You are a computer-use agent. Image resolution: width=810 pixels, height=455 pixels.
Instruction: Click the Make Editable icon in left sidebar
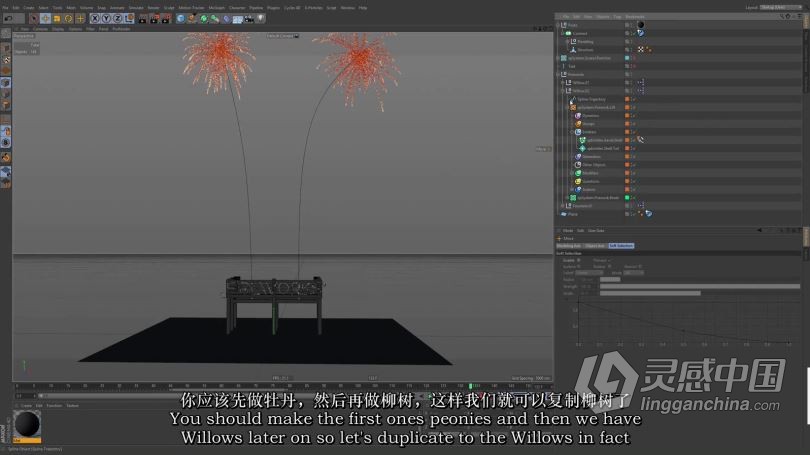coord(6,34)
